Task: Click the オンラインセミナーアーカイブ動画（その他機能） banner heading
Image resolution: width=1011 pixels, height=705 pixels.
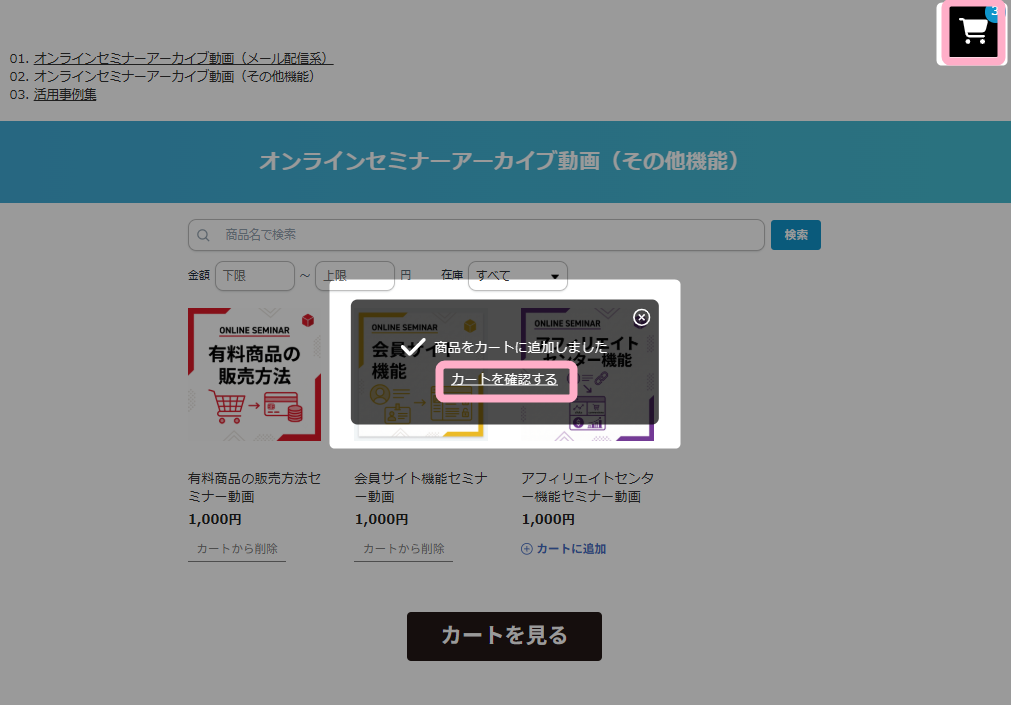Action: click(x=499, y=161)
